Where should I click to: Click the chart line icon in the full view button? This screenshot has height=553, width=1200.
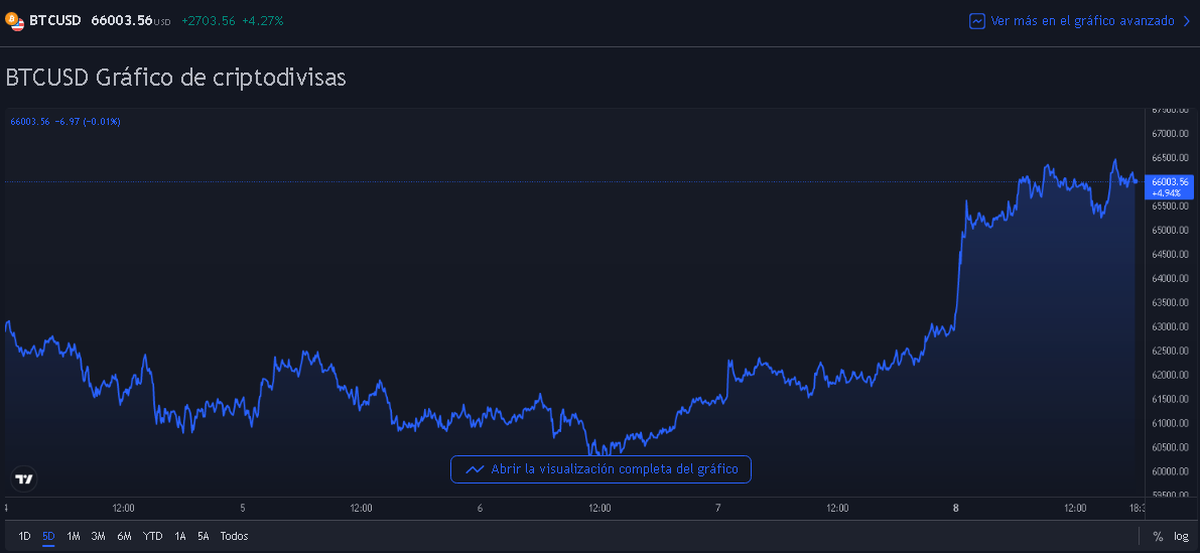pyautogui.click(x=474, y=469)
